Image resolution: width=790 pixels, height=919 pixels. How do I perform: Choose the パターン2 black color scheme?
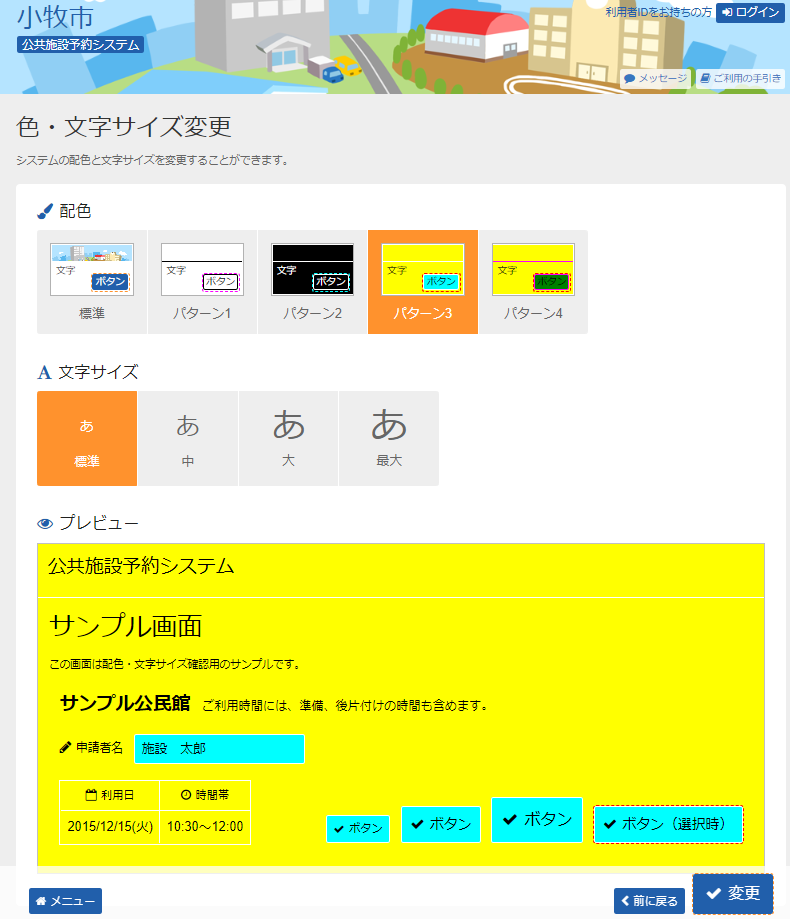tap(312, 282)
